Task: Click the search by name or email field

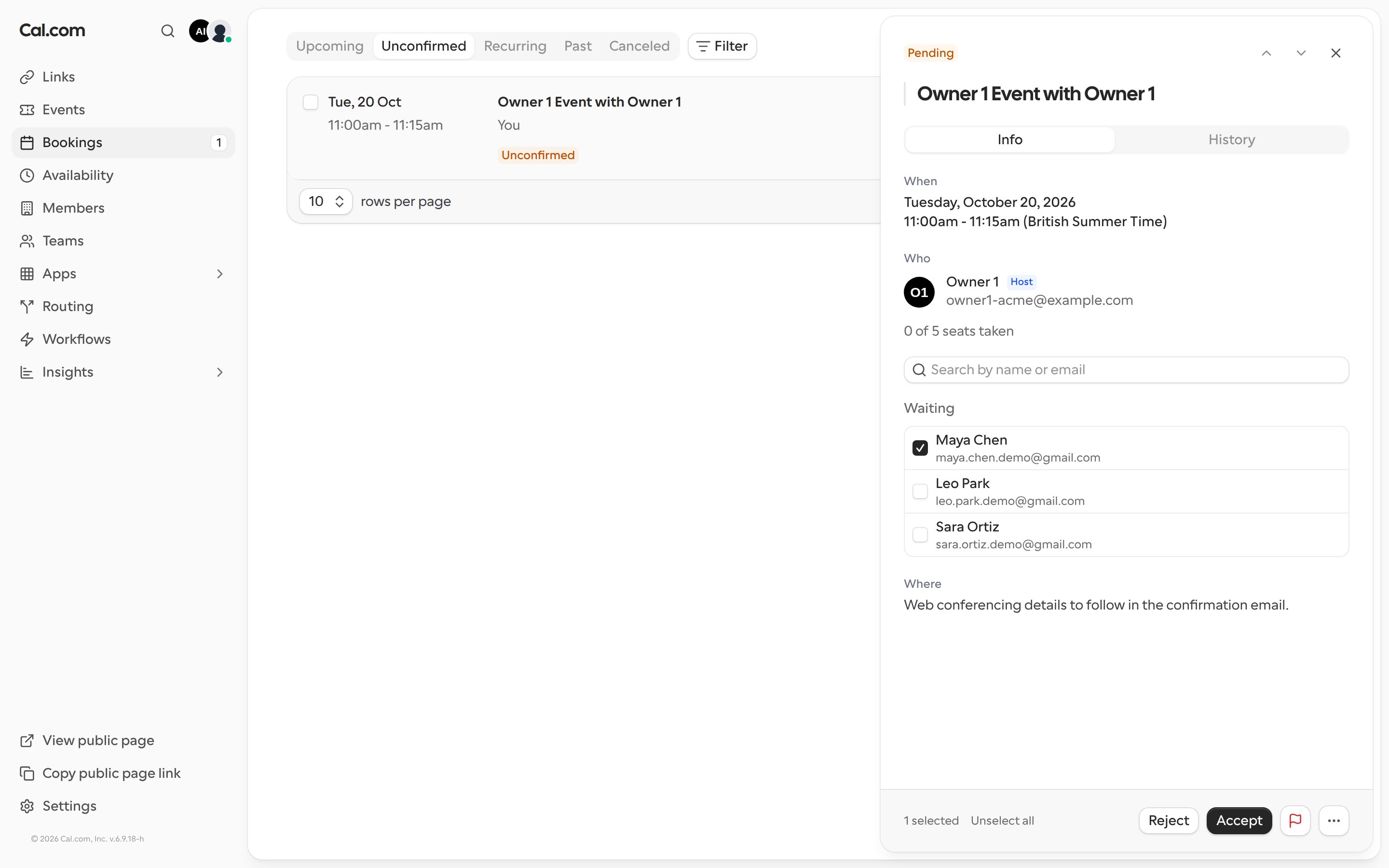Action: (1126, 370)
